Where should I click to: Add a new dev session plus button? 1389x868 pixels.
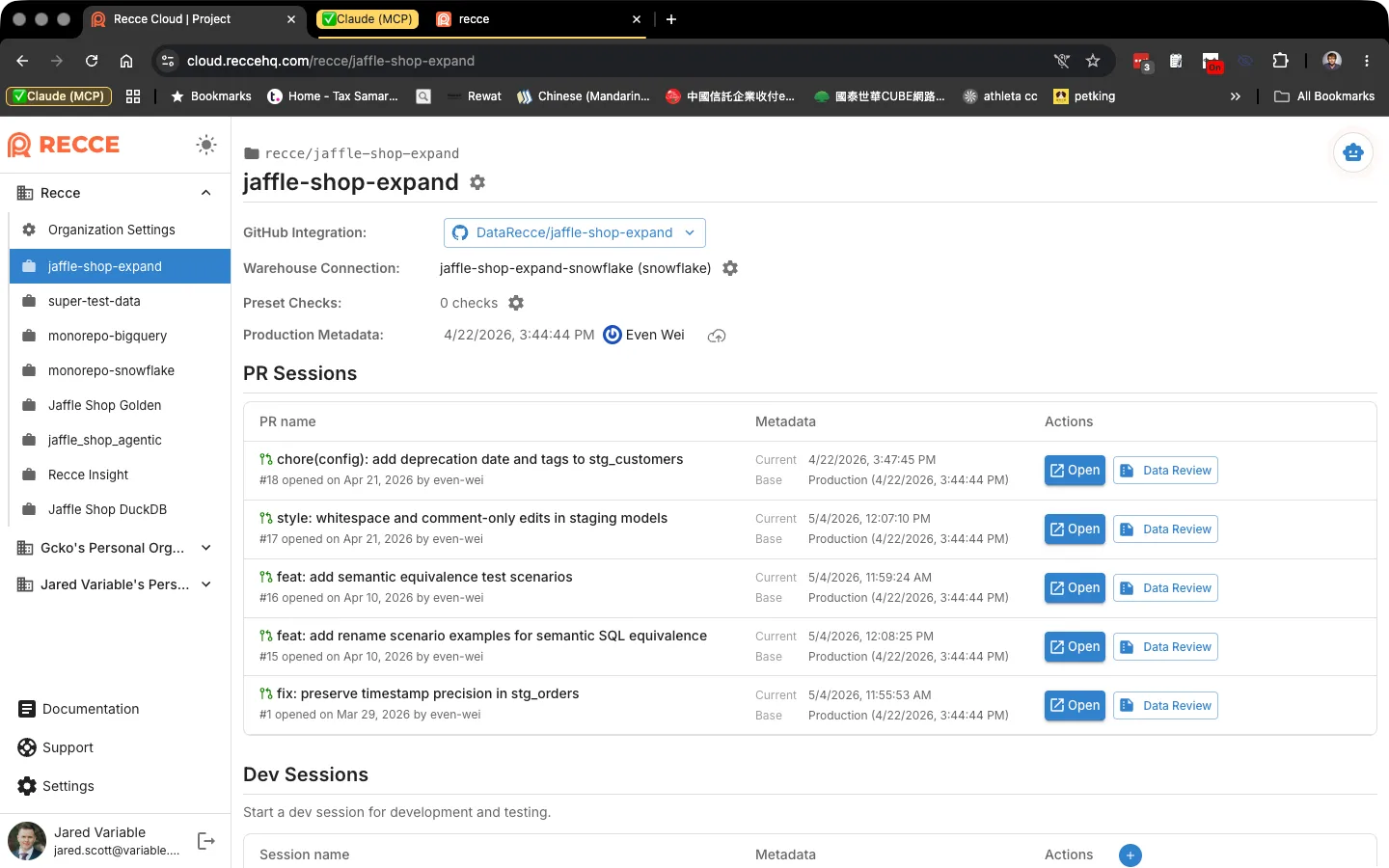pyautogui.click(x=1130, y=855)
